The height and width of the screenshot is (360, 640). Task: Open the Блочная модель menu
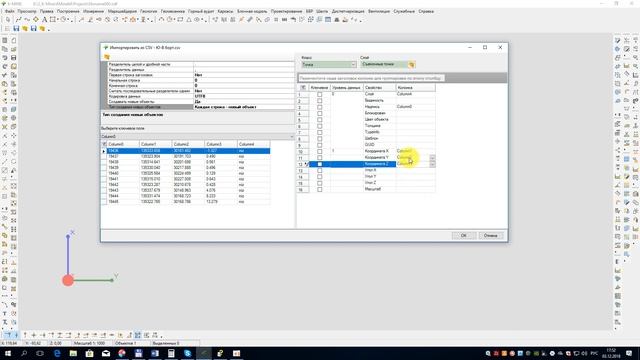252,11
